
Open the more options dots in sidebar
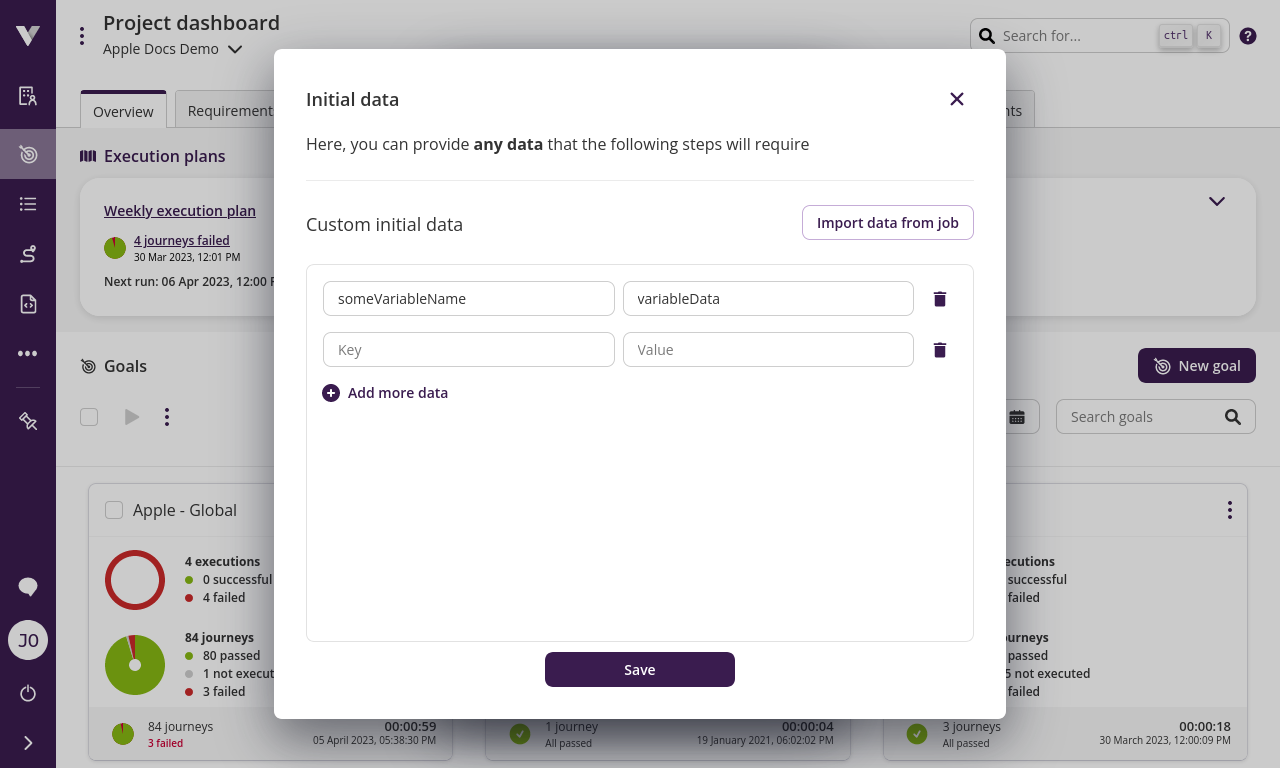28,354
